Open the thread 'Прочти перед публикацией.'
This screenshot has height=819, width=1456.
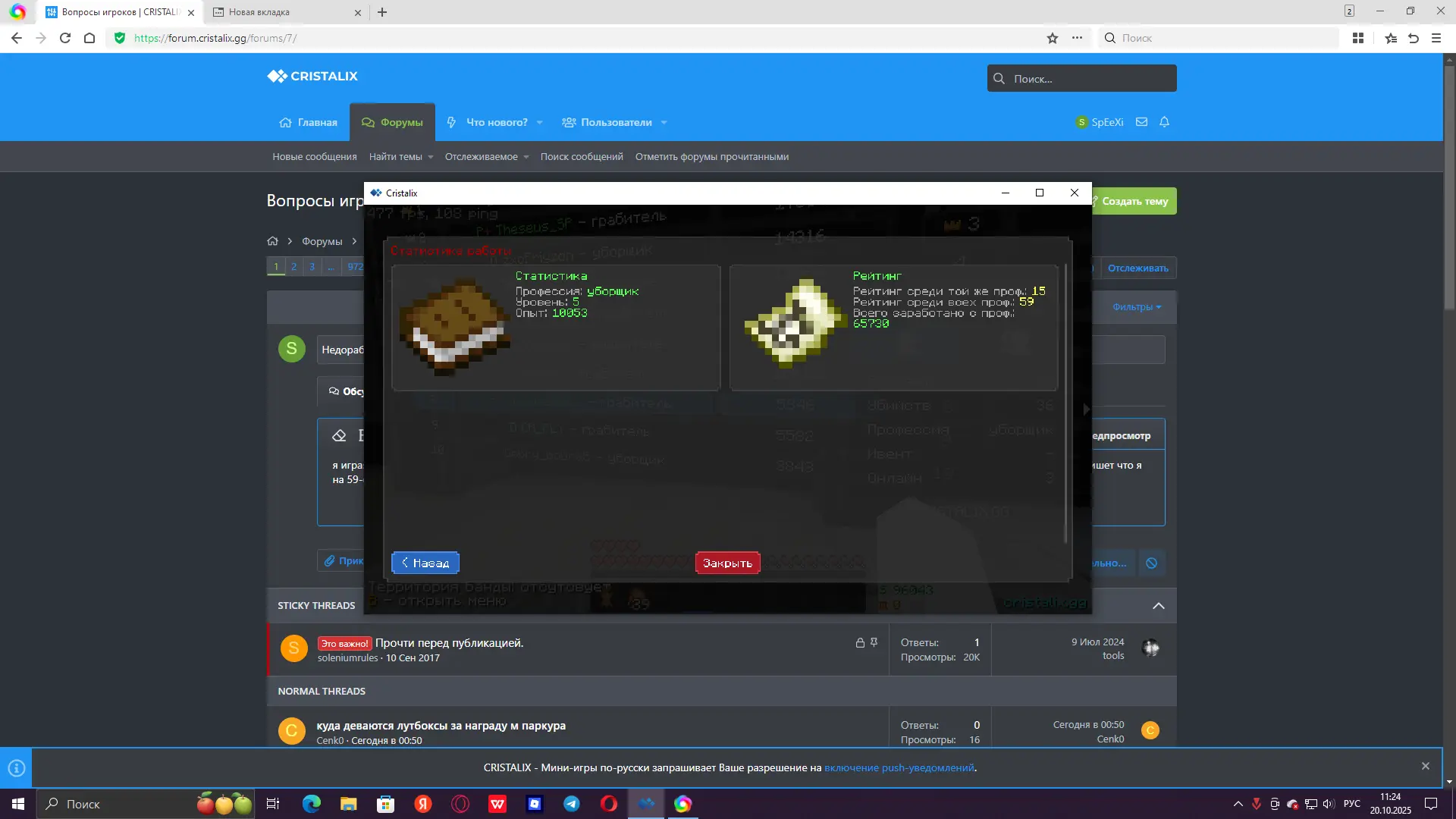click(x=449, y=643)
